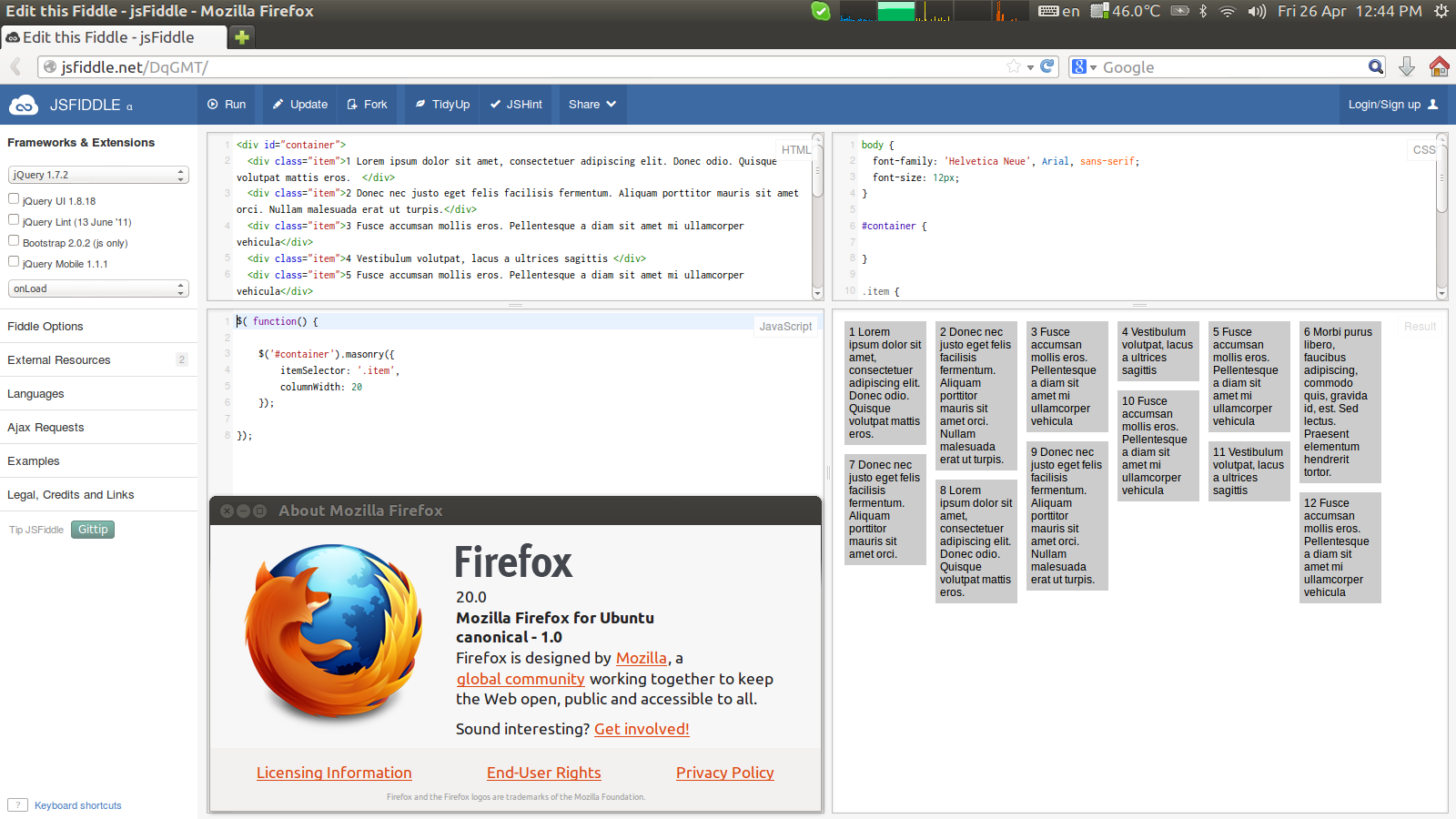Expand Fiddle Options section
This screenshot has width=1456, height=819.
[98, 327]
